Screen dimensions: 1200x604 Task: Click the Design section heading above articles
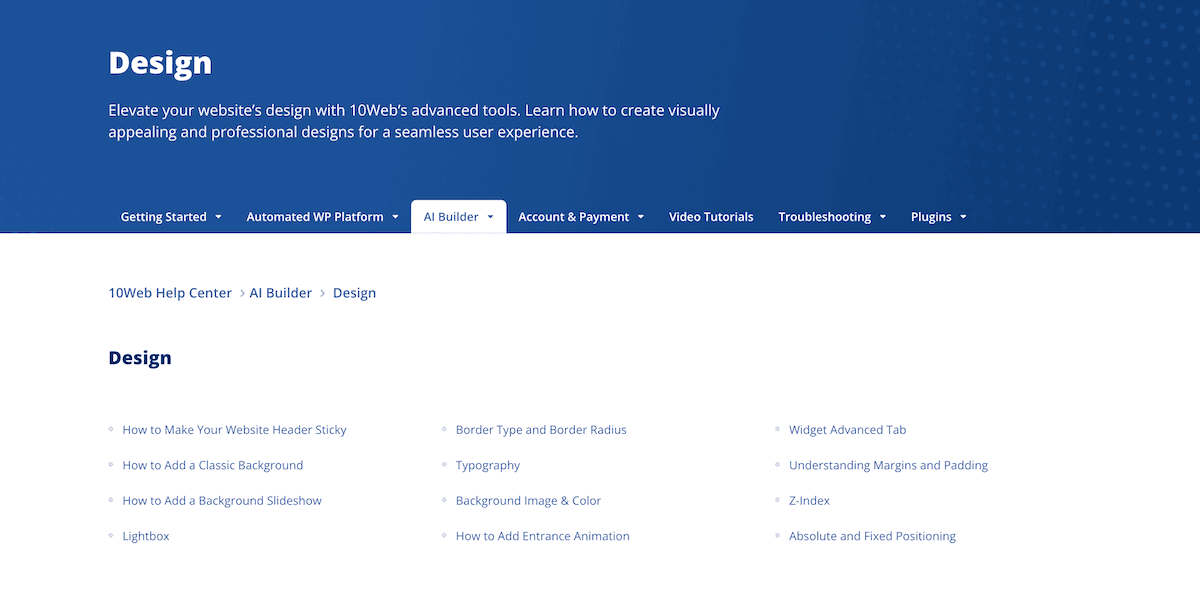pos(140,358)
